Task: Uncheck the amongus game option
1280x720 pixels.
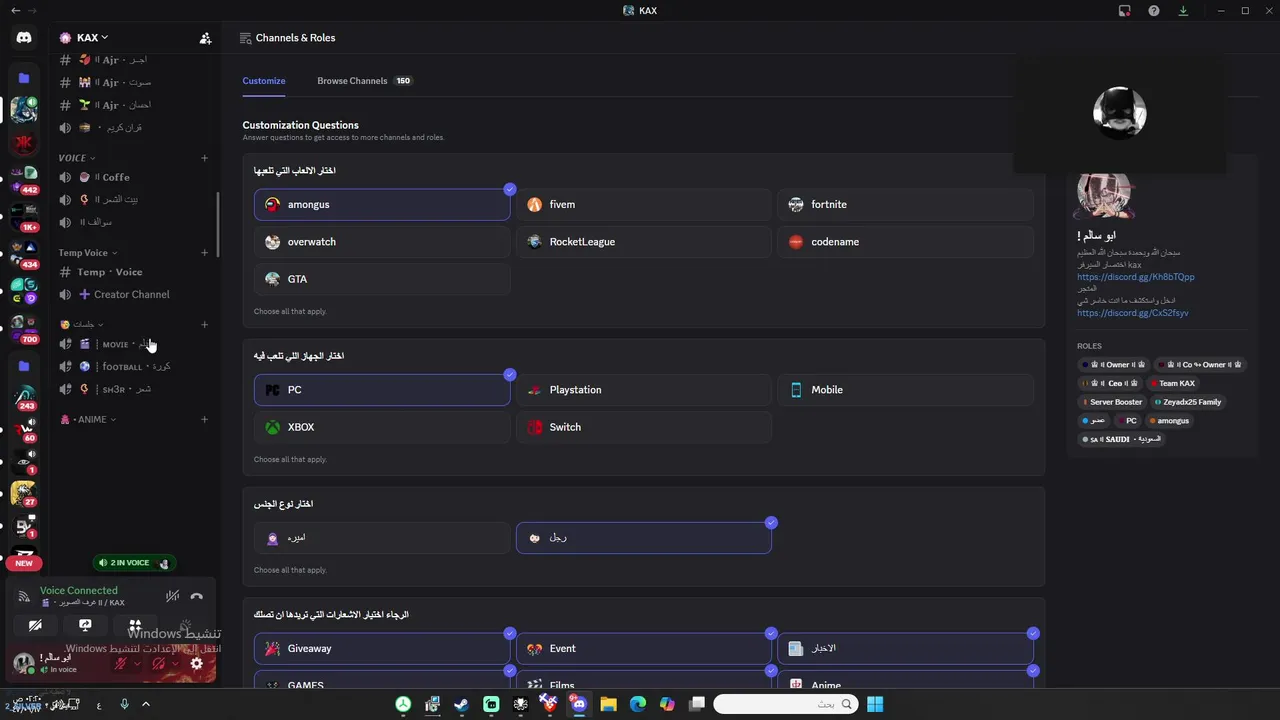Action: tap(382, 204)
